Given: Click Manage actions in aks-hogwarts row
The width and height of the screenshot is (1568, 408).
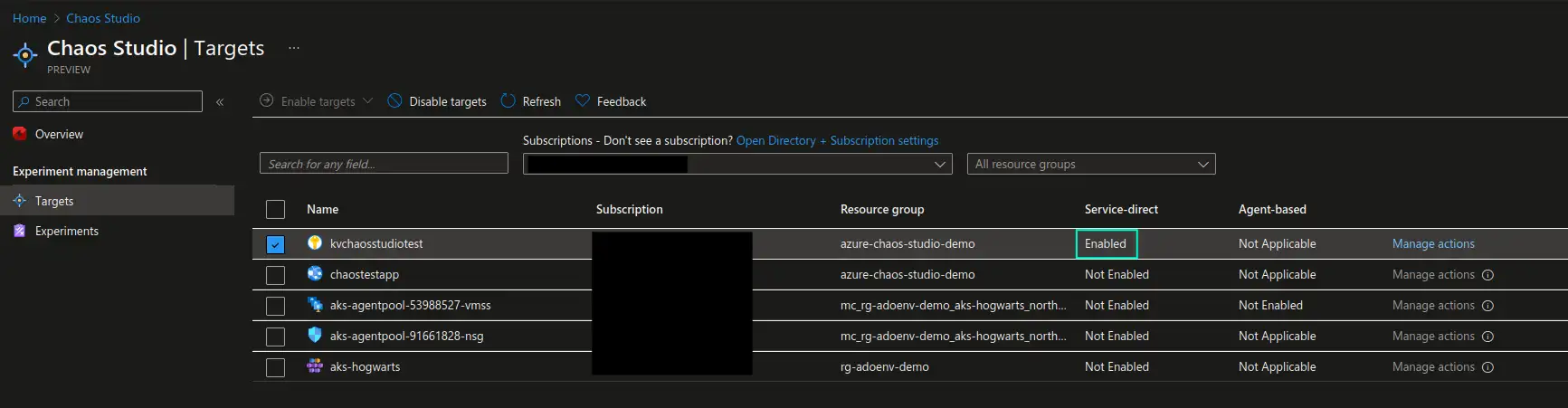Looking at the screenshot, I should [1433, 366].
